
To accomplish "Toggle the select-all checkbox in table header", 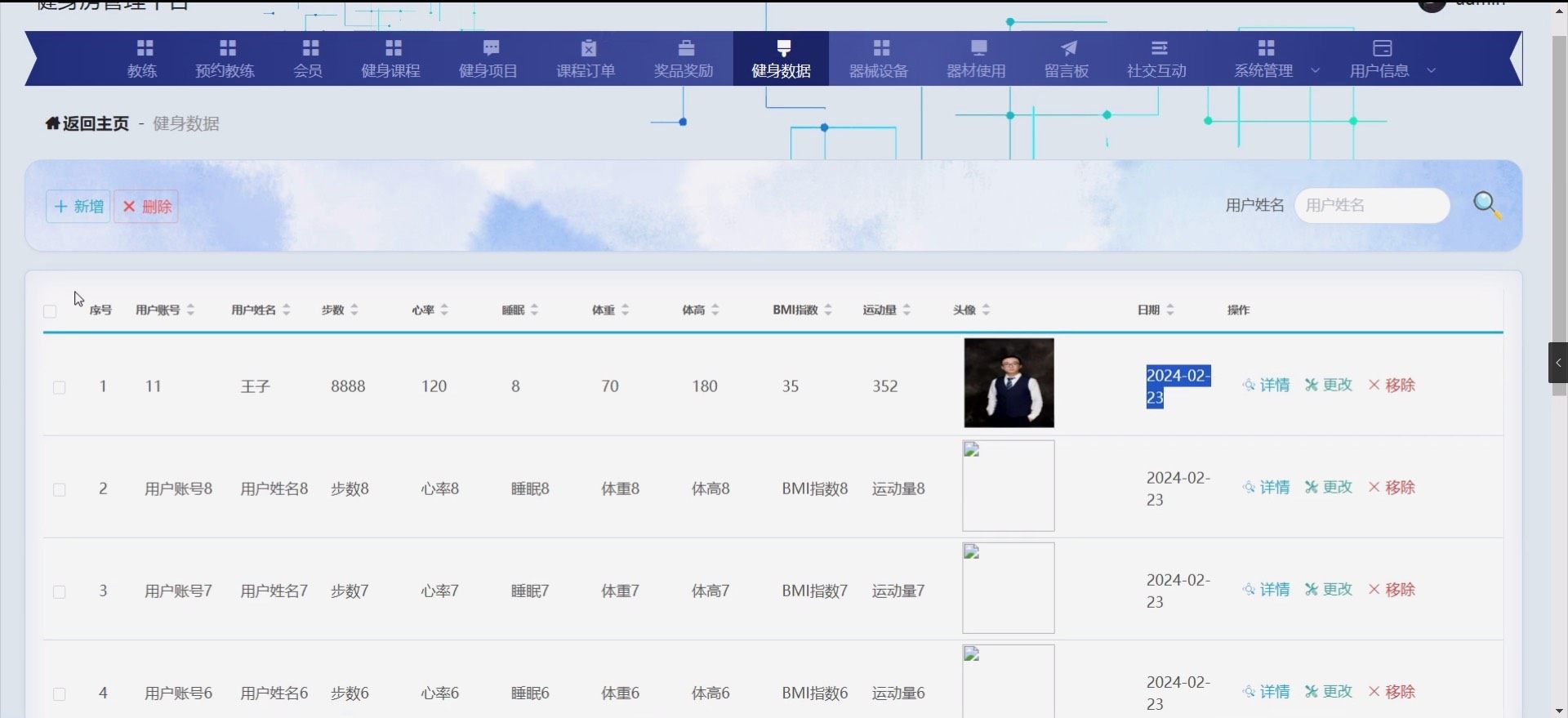I will click(50, 311).
